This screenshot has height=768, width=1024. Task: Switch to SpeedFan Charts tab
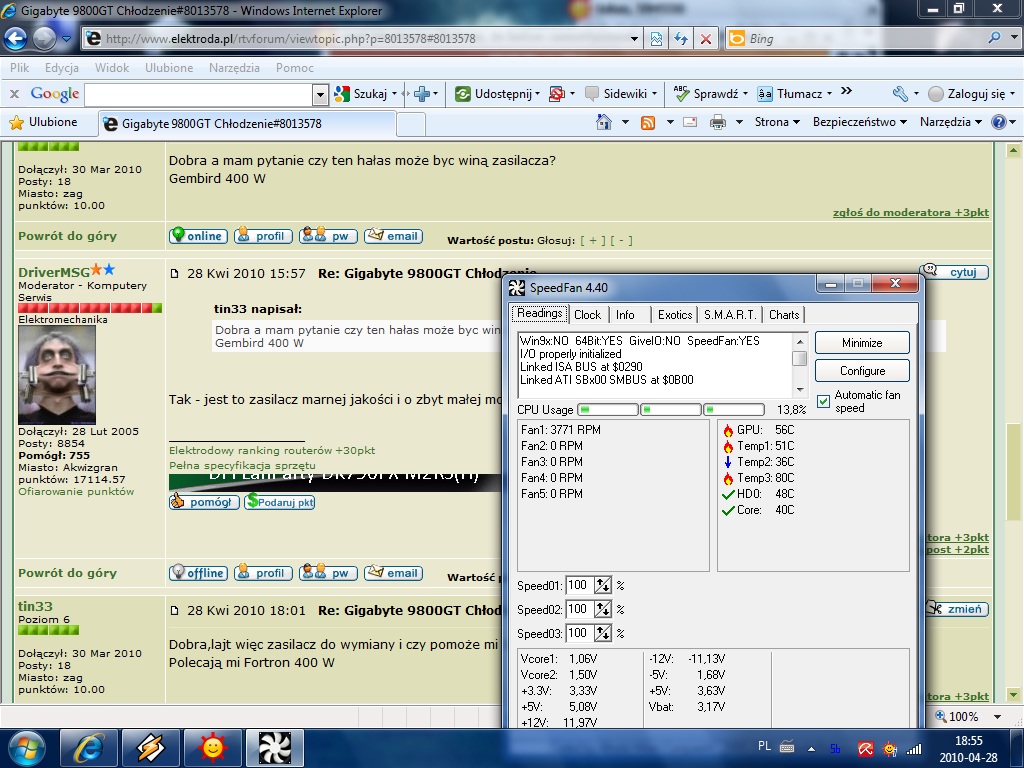tap(784, 315)
